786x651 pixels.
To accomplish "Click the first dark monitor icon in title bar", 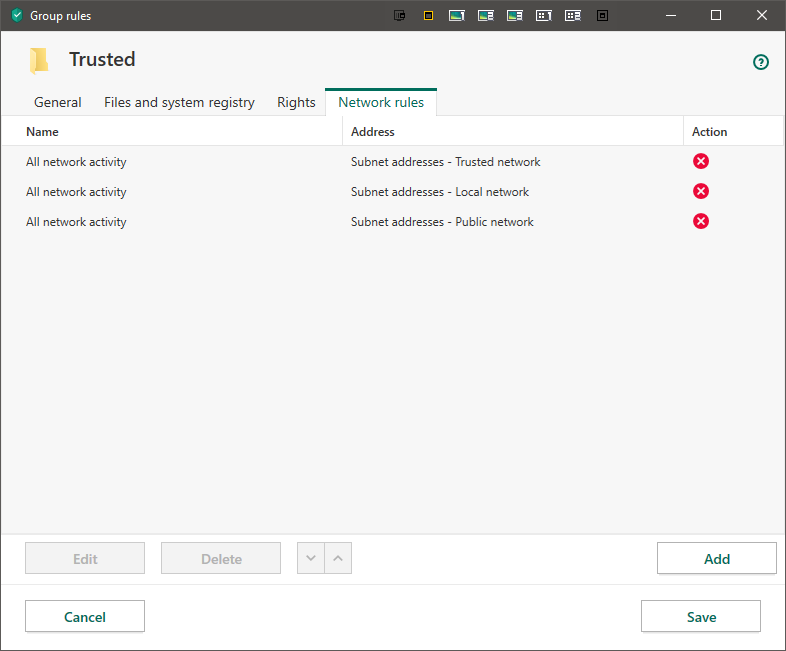I will pos(400,16).
